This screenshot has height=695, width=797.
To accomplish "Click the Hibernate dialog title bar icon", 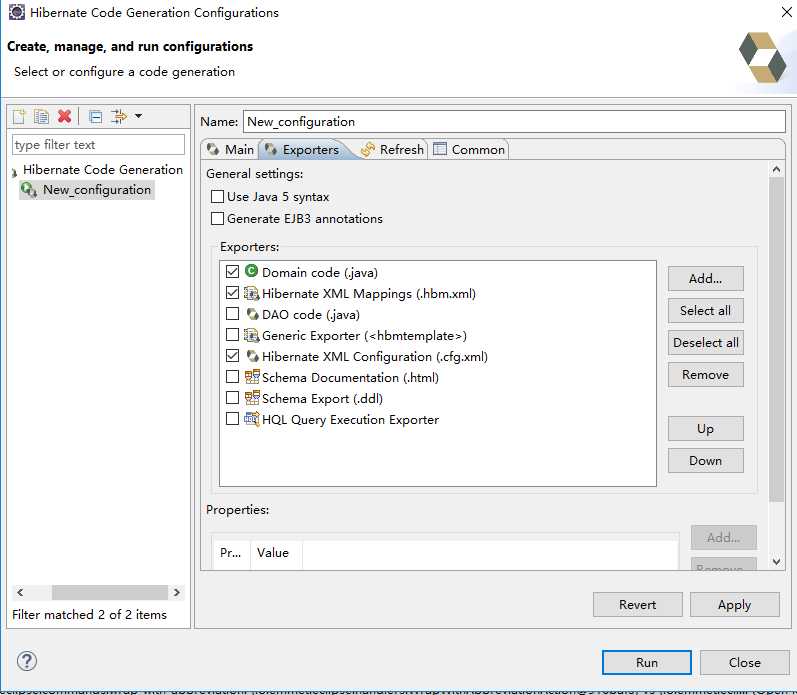I will click(17, 12).
